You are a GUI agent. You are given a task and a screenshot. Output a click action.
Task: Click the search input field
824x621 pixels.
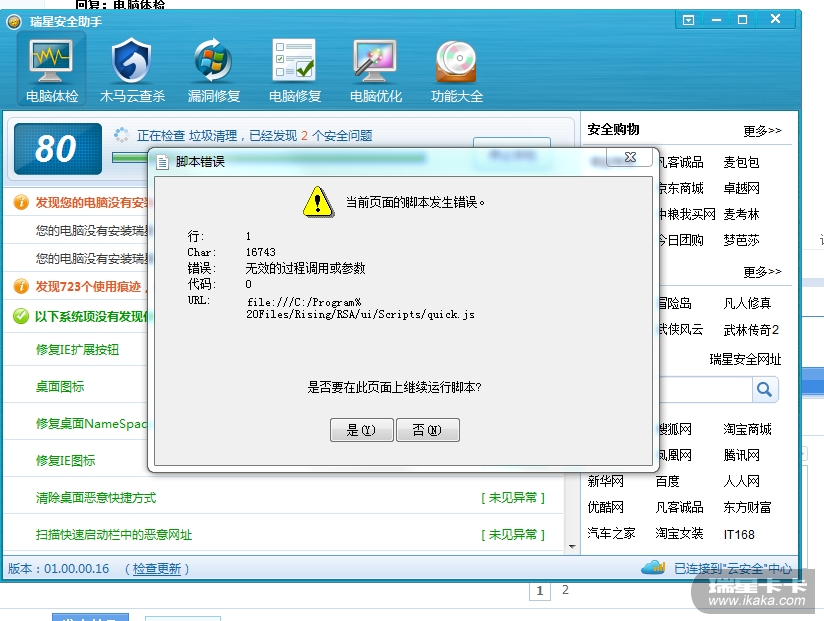[706, 389]
